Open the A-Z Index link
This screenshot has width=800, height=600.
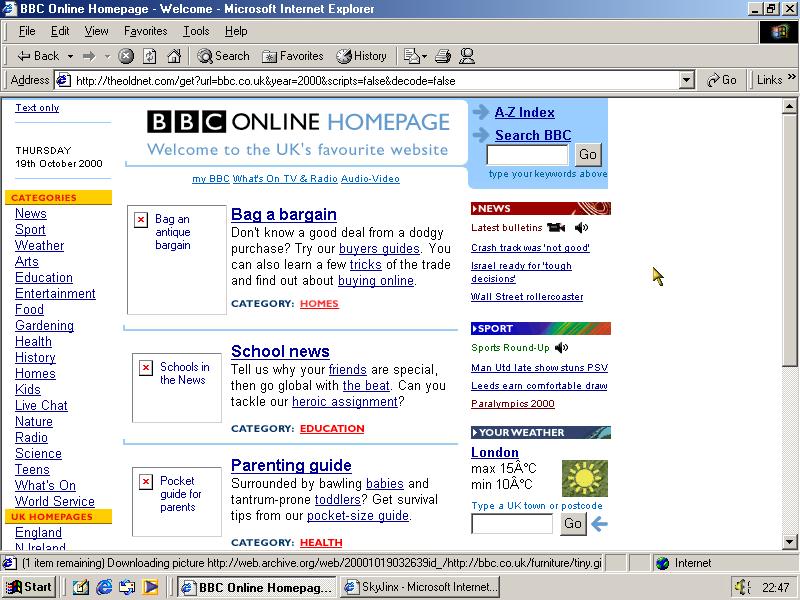coord(524,112)
